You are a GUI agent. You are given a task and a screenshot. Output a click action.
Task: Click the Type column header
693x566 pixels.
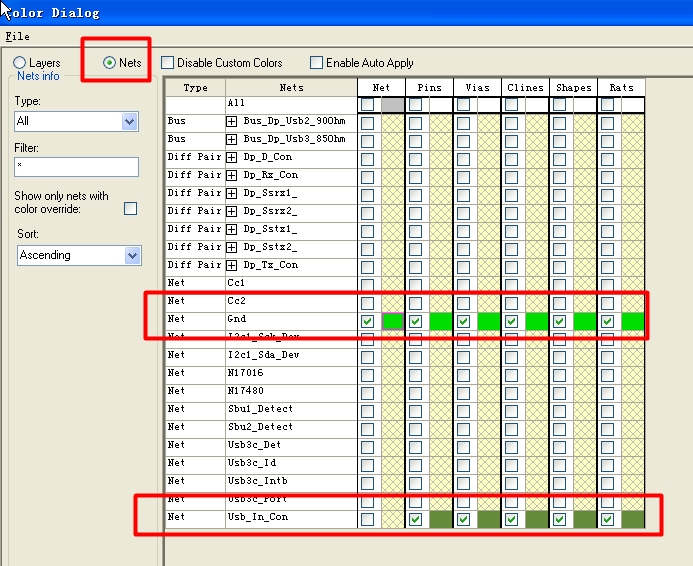point(195,88)
